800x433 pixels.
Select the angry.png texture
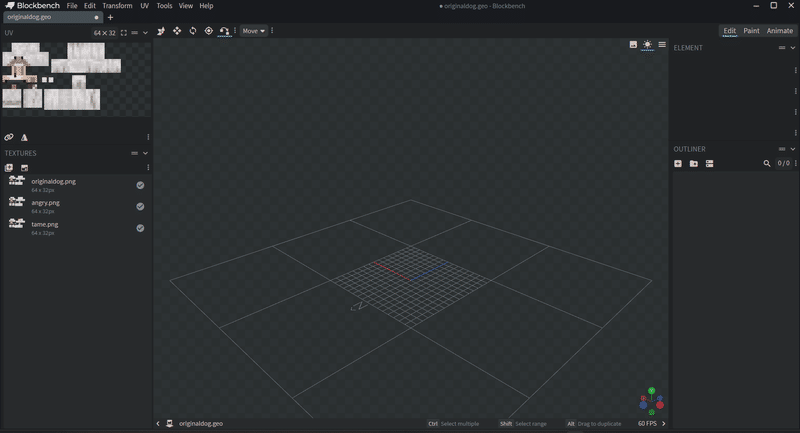(x=77, y=207)
